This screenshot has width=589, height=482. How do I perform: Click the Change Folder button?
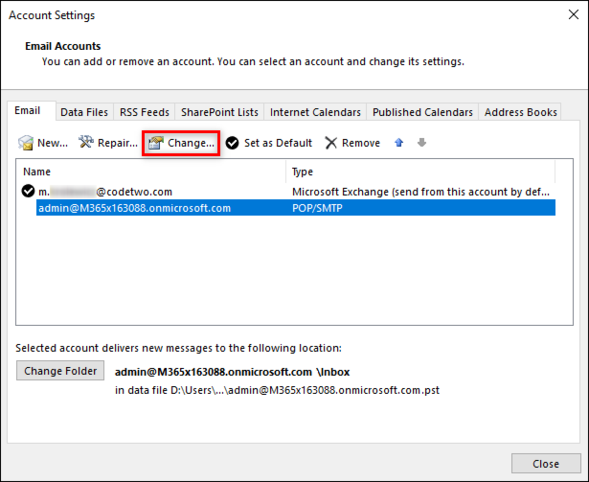coord(60,371)
